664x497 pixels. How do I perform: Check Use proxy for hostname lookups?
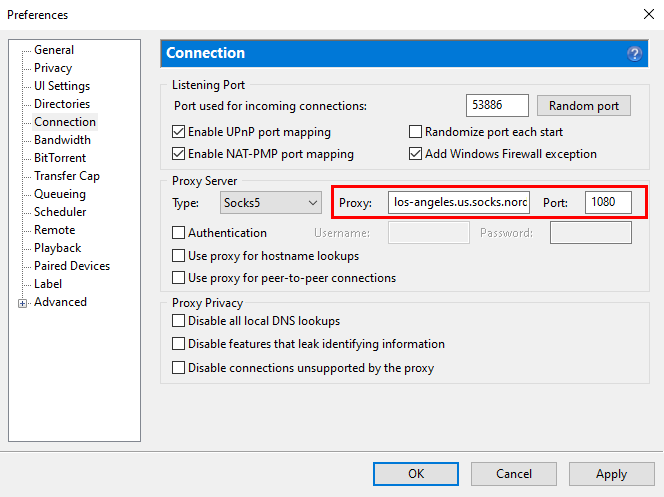179,256
